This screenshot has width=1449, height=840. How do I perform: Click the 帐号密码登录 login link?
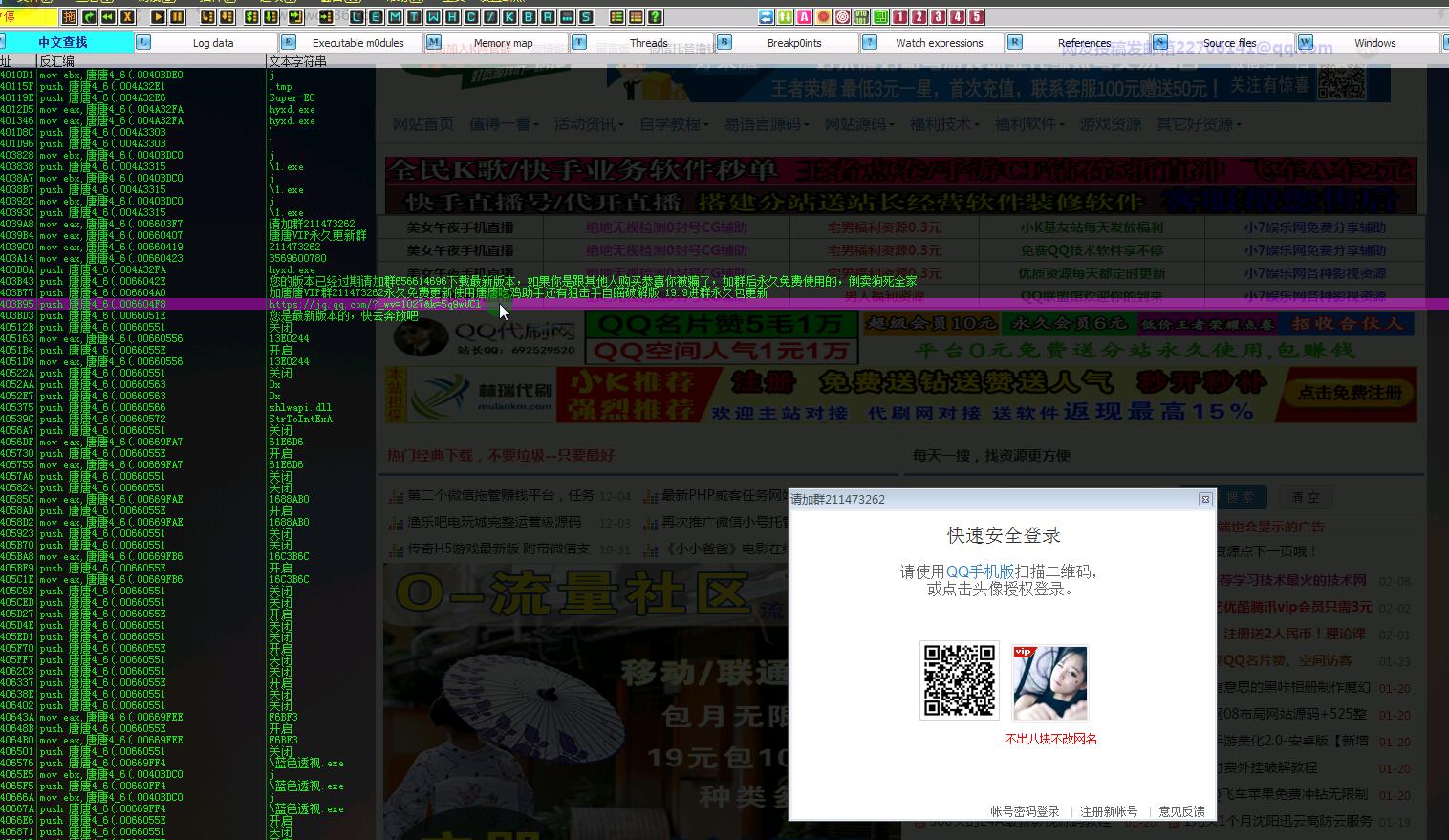click(1026, 810)
